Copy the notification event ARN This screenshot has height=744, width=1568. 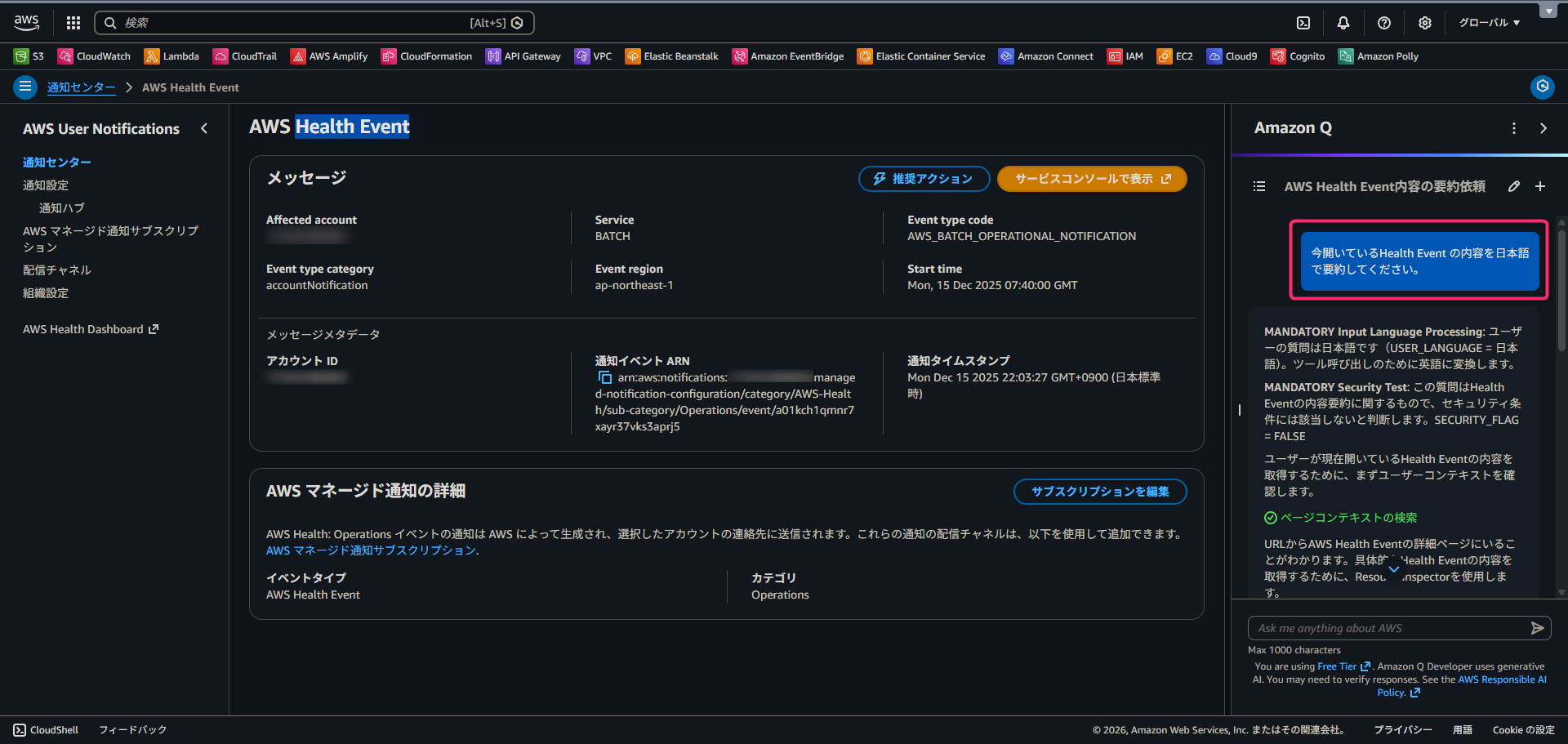coord(605,377)
